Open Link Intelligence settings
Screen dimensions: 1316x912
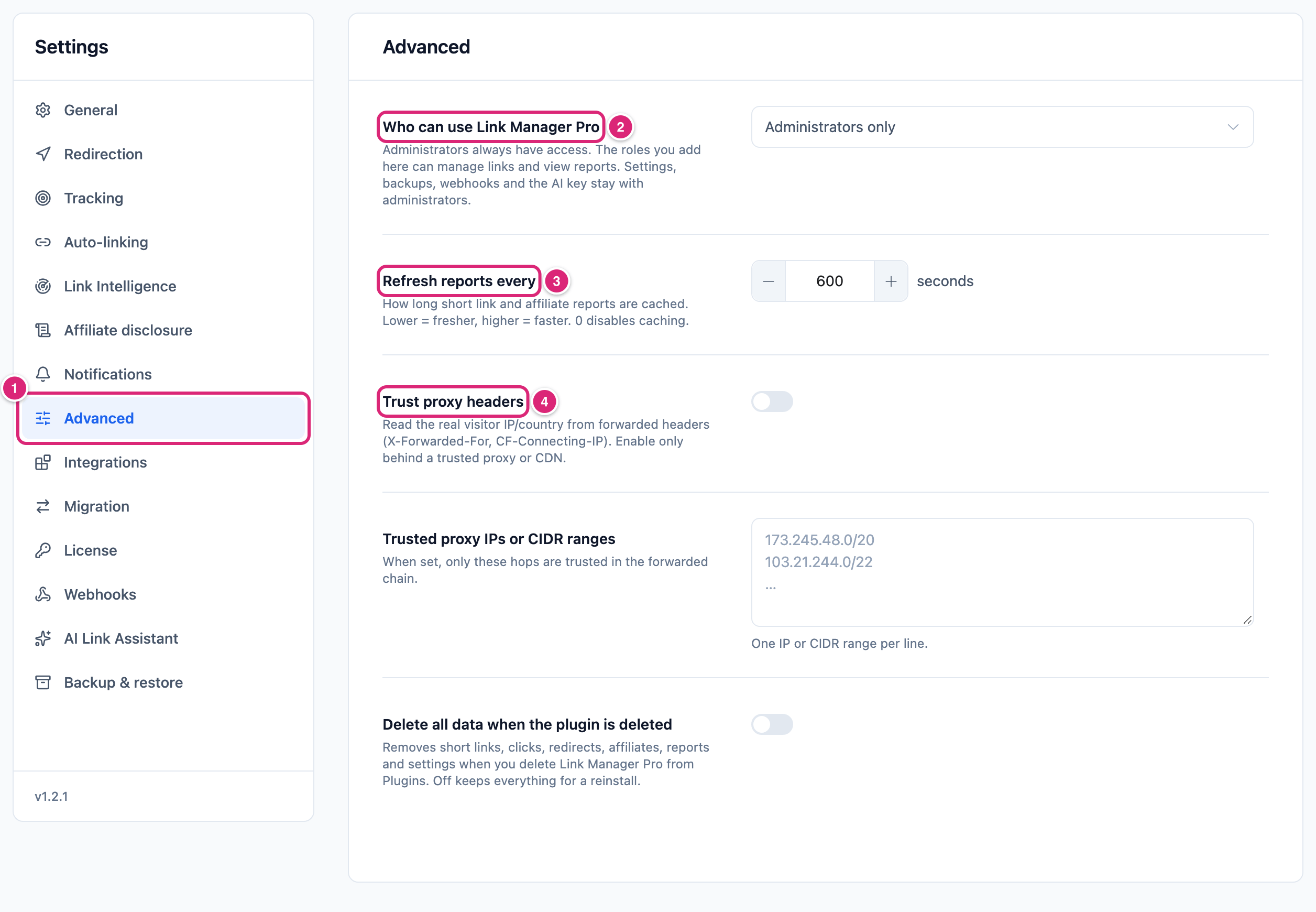tap(163, 286)
